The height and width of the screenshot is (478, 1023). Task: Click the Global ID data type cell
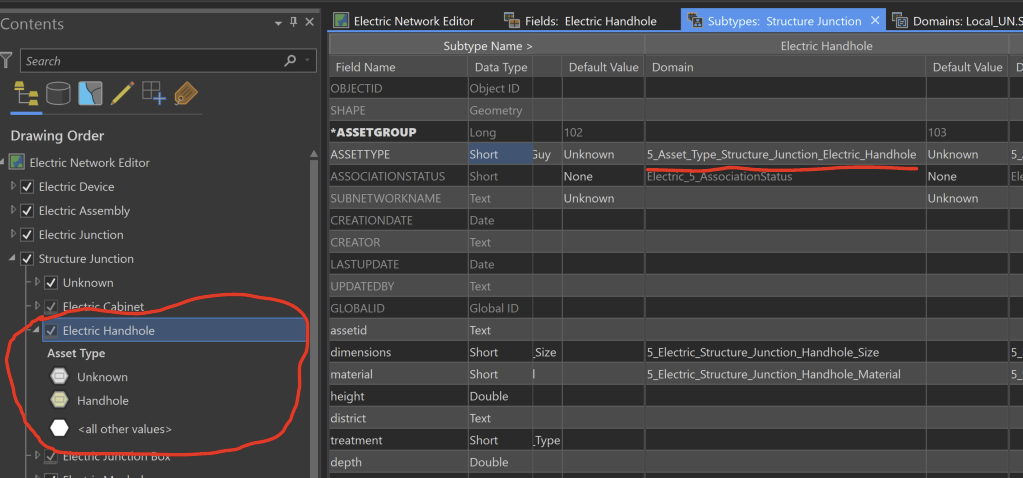click(x=500, y=308)
